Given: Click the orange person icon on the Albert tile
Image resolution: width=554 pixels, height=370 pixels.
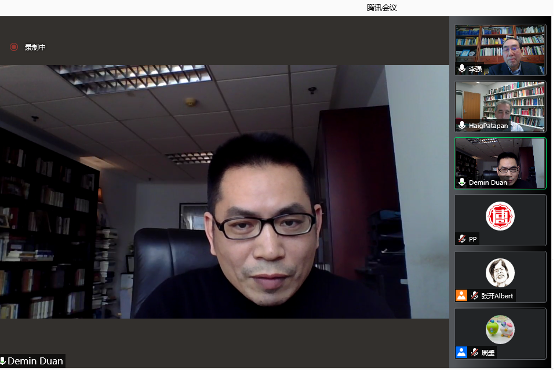Looking at the screenshot, I should [x=461, y=295].
